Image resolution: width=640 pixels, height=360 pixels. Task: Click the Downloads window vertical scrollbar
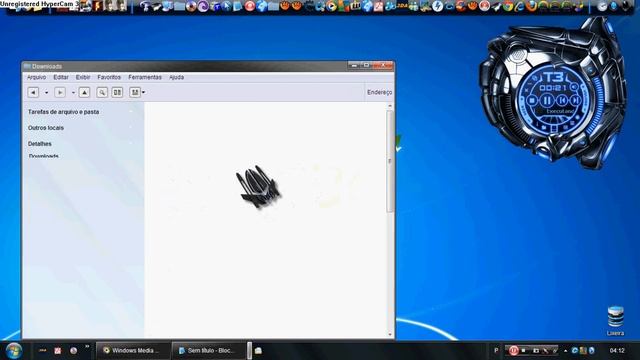pyautogui.click(x=390, y=161)
